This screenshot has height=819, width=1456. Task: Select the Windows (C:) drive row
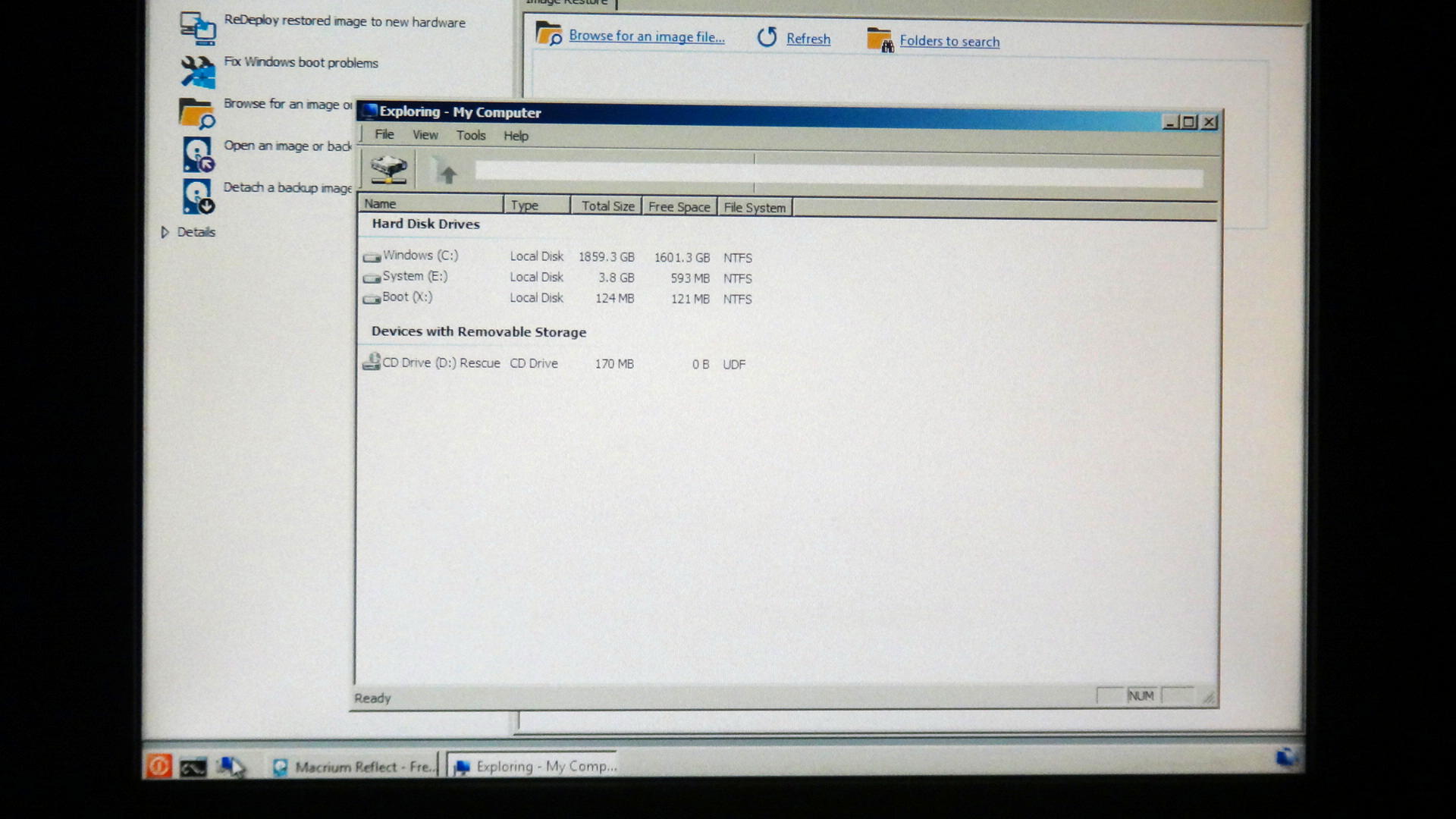pyautogui.click(x=558, y=256)
